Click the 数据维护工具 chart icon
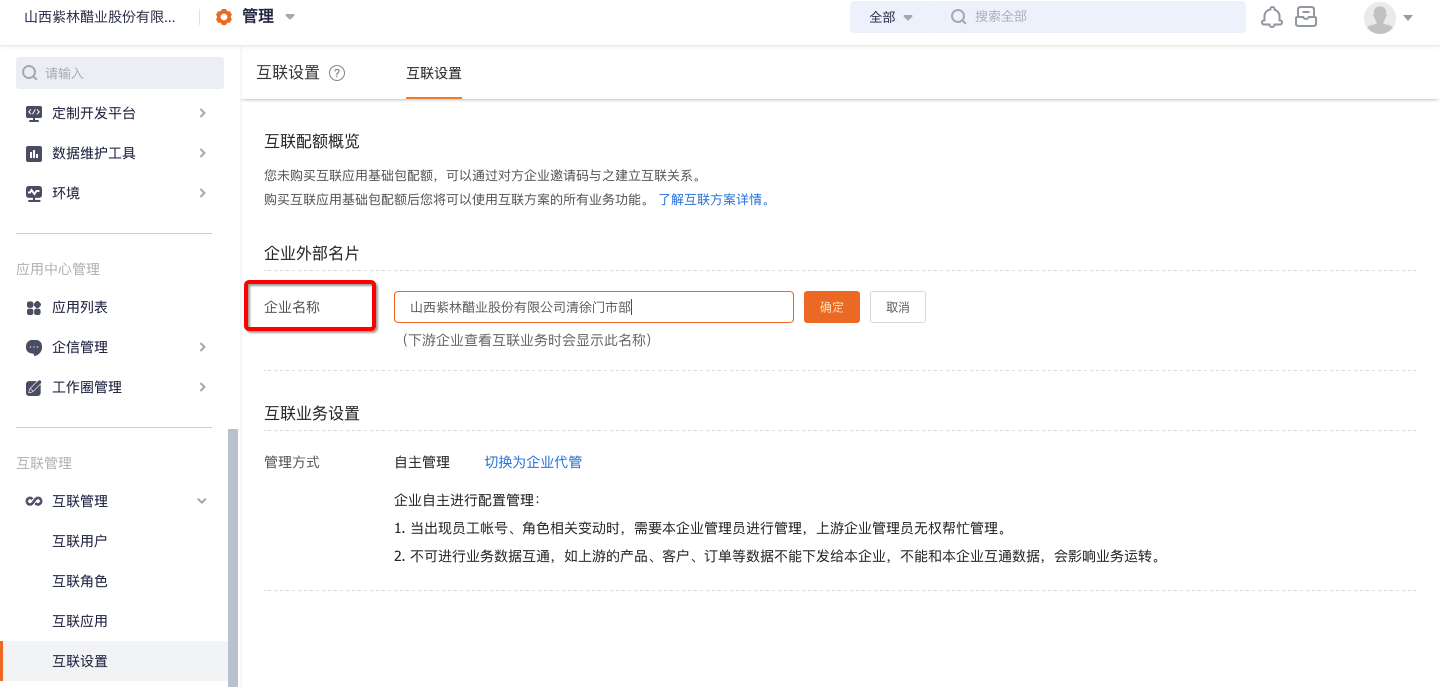This screenshot has height=687, width=1440. pos(34,153)
